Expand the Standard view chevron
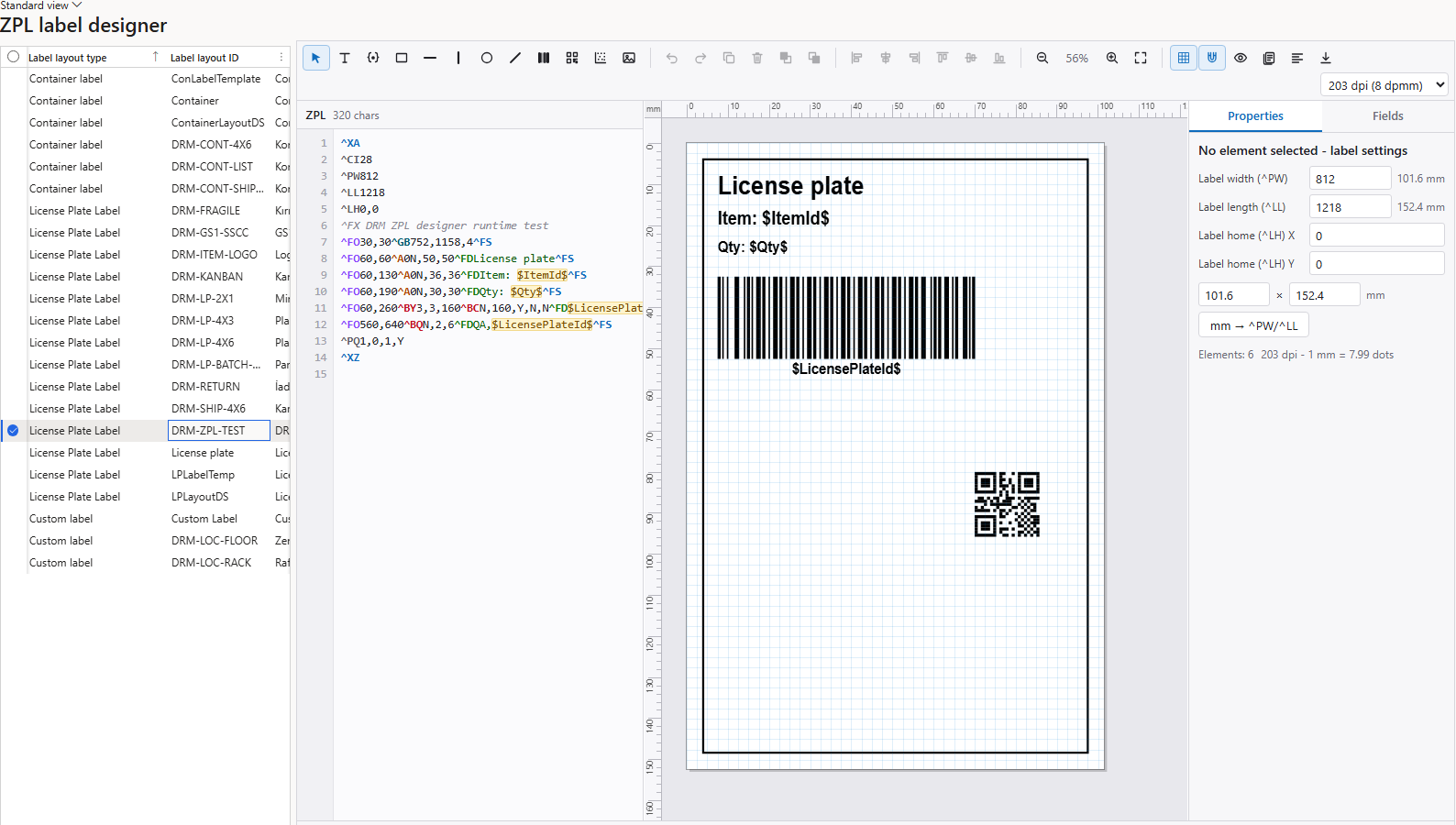This screenshot has height=825, width=1456. click(77, 5)
